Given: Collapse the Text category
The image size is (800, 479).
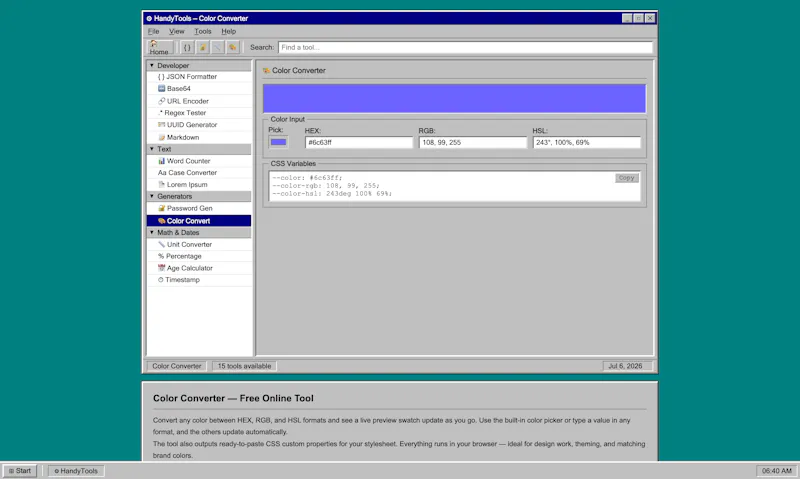Looking at the screenshot, I should coord(199,149).
